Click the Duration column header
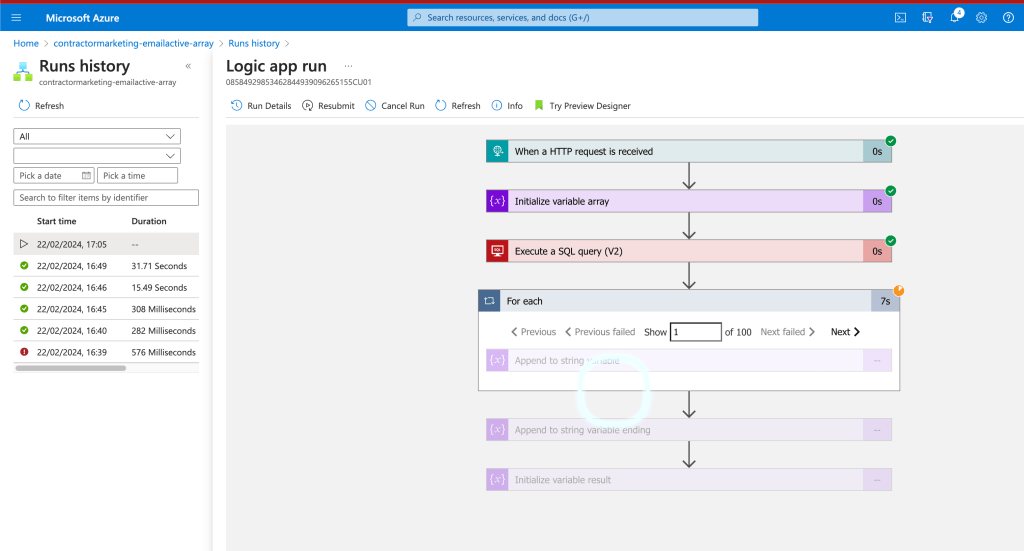 tap(149, 221)
